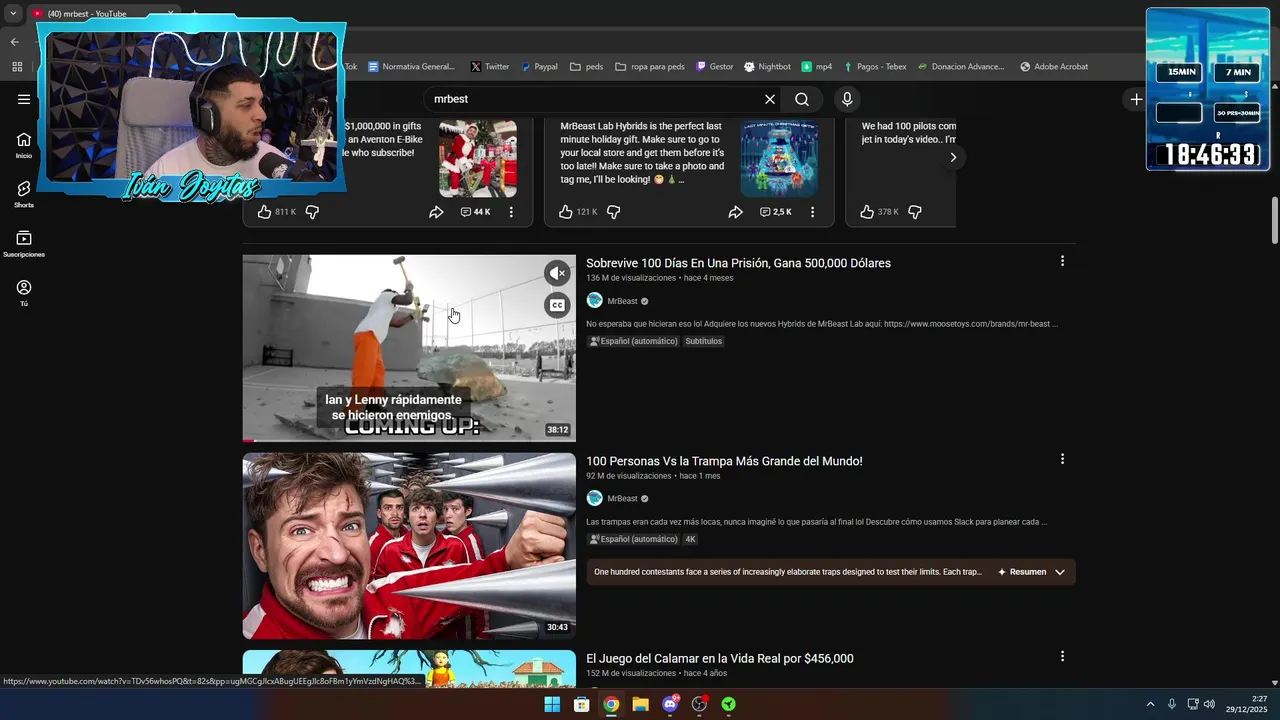Open the Gestor bookmark
Image resolution: width=1280 pixels, height=720 pixels.
715,67
